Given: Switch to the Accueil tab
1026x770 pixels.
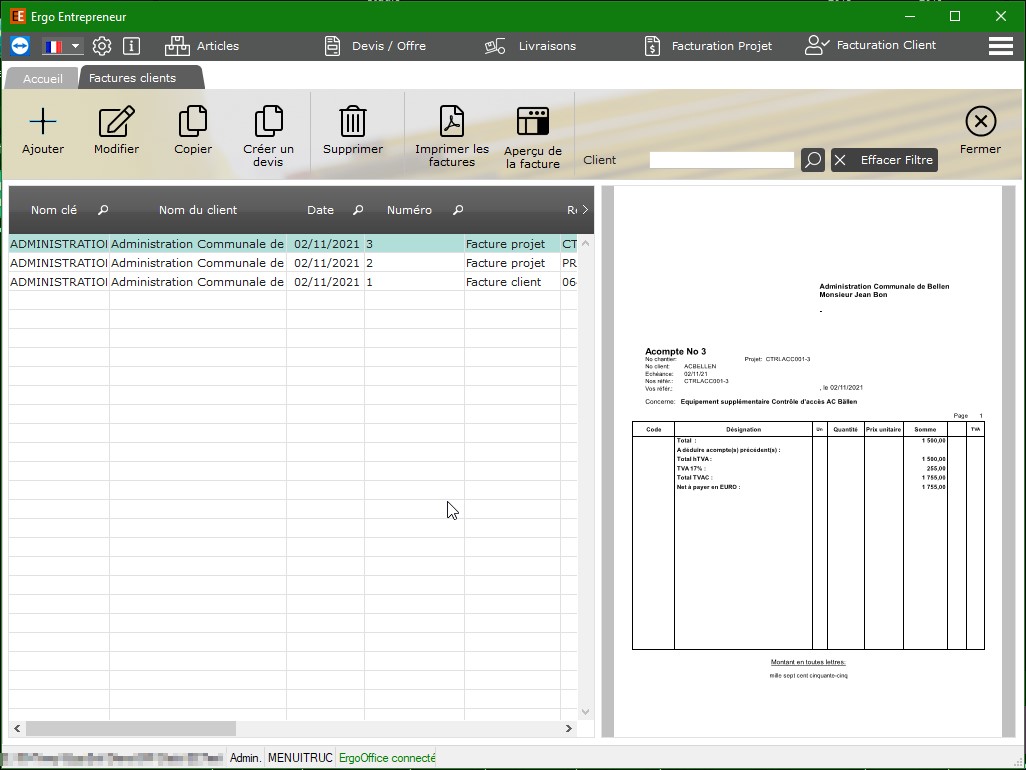Looking at the screenshot, I should 42,78.
